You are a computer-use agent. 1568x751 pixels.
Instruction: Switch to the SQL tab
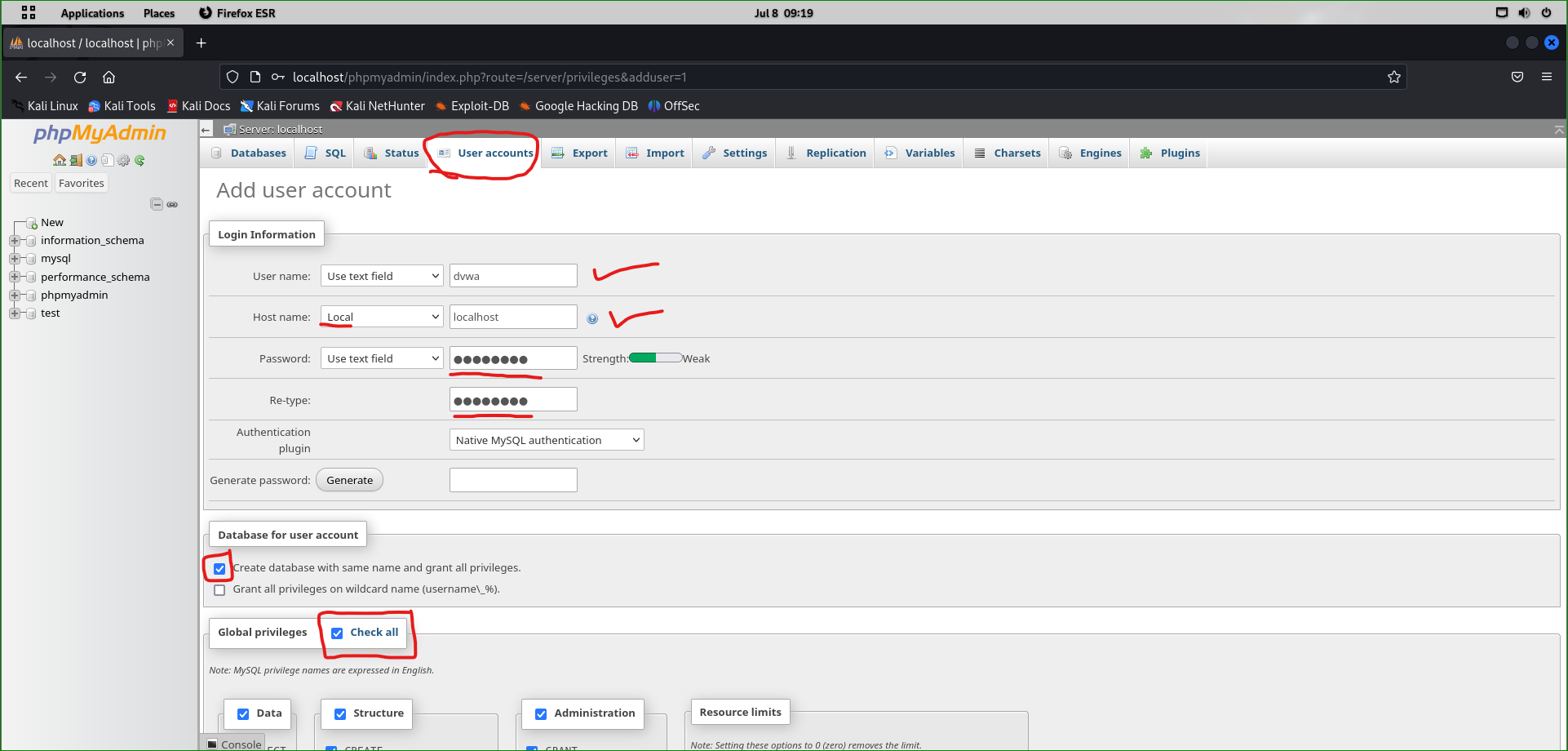[326, 153]
